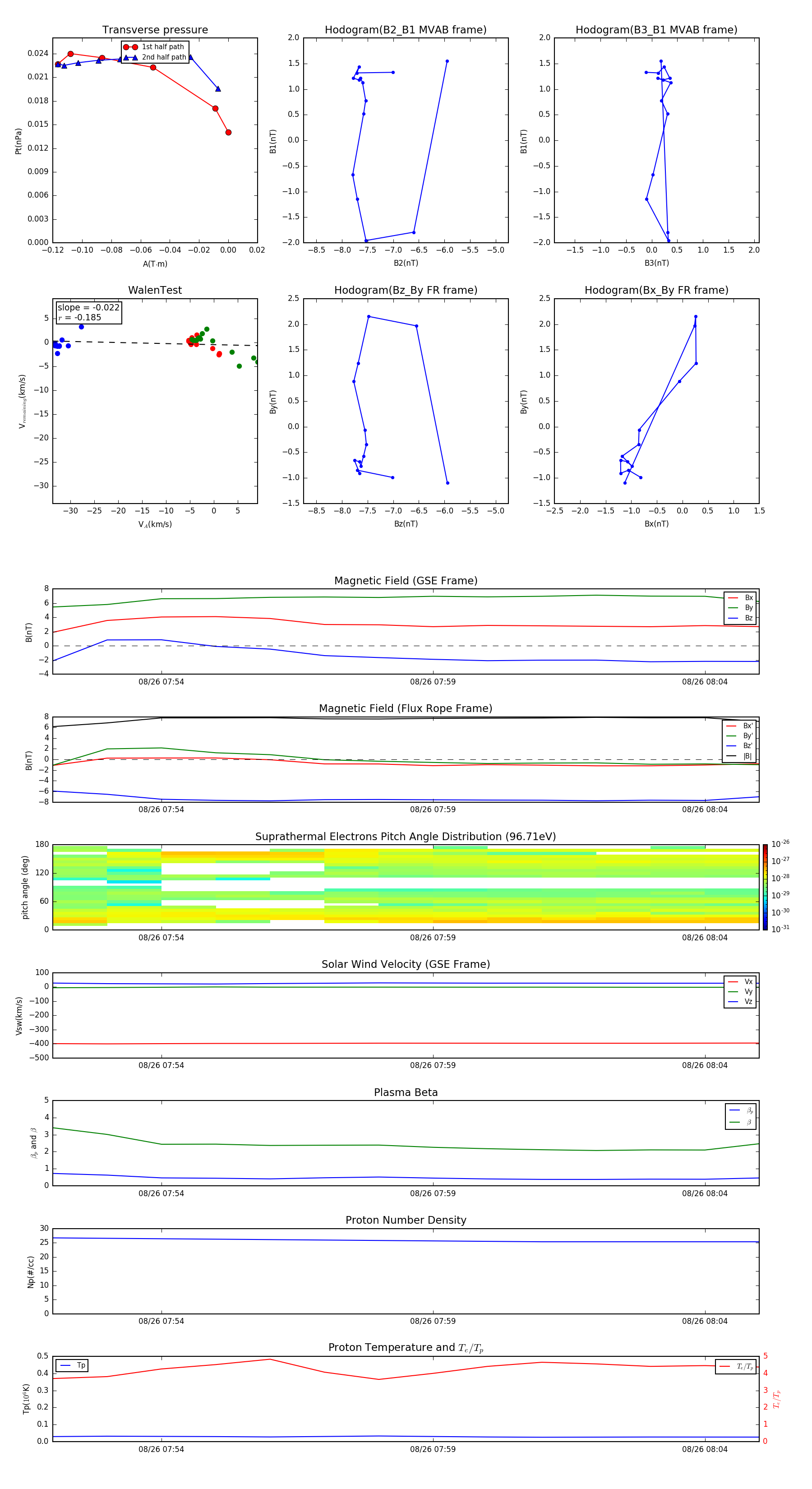The image size is (812, 1489).
Task: Click the 'Bz' legend entry in GSE magnetic field
Action: (740, 619)
